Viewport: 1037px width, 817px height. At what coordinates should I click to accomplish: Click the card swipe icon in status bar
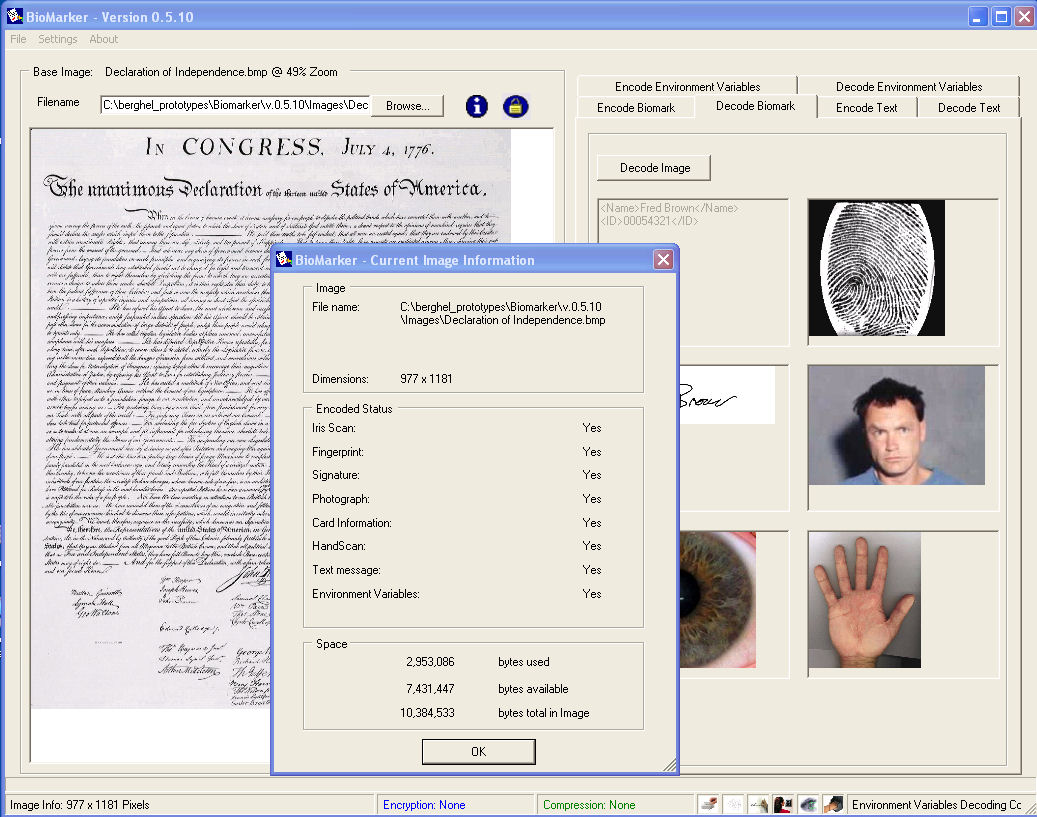tap(709, 804)
